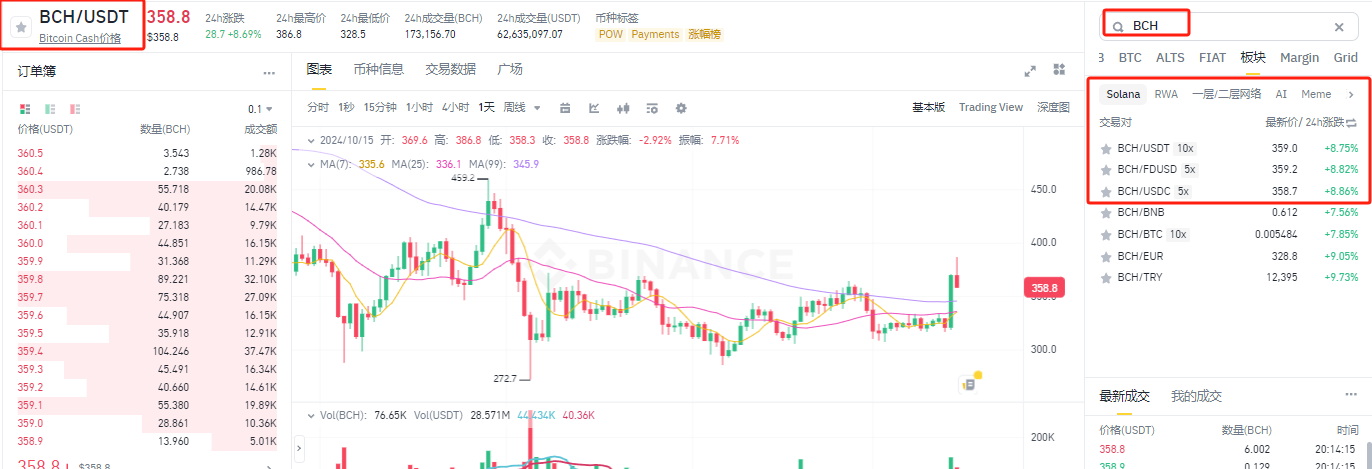The width and height of the screenshot is (1372, 469).
Task: Open the 0.1 price precision dropdown
Action: (x=260, y=109)
